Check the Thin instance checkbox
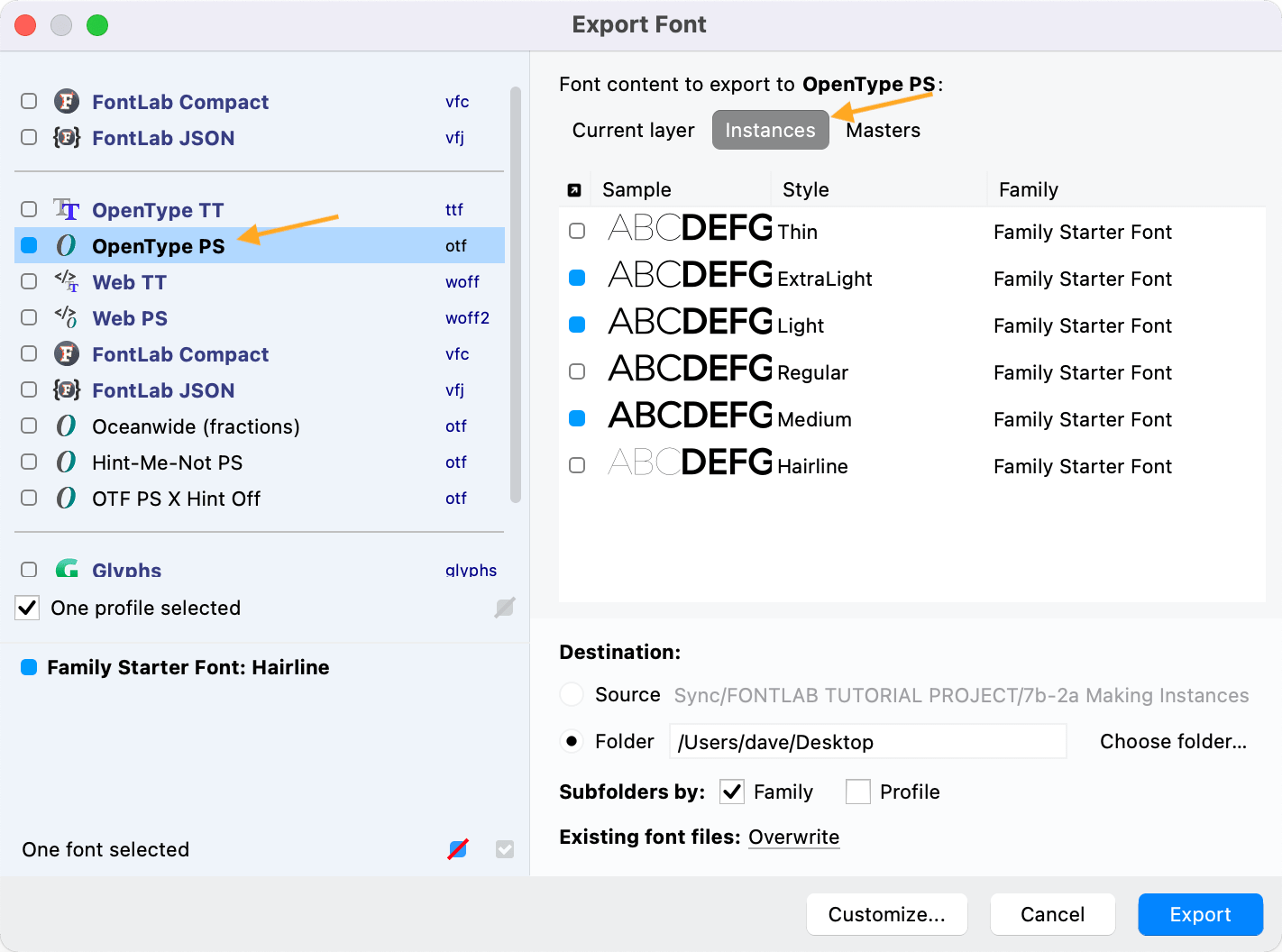 point(577,231)
